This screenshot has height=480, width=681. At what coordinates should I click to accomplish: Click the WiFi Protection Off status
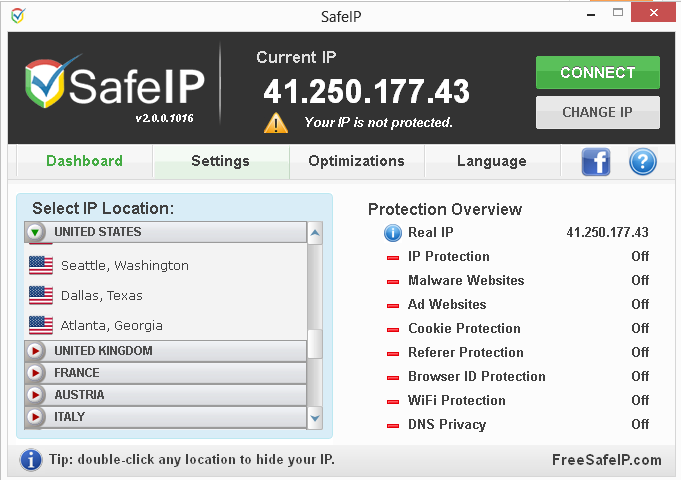pyautogui.click(x=640, y=400)
